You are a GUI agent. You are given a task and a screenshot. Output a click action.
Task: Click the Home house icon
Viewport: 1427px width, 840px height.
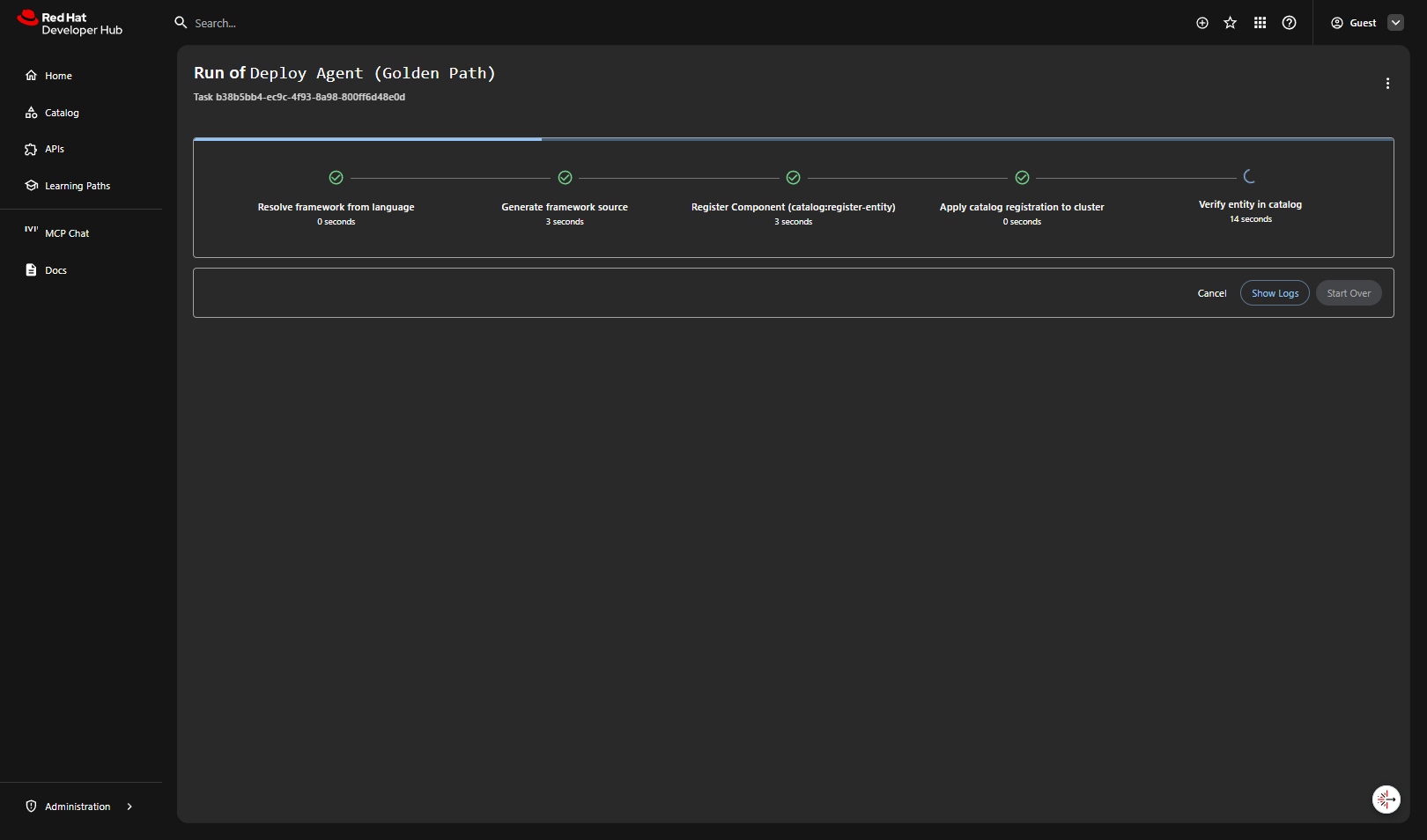click(x=31, y=76)
